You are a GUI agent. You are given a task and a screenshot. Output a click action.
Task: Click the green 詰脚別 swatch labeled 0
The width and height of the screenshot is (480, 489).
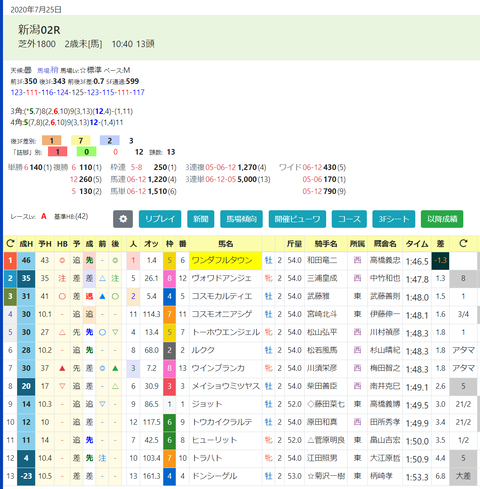click(x=87, y=152)
